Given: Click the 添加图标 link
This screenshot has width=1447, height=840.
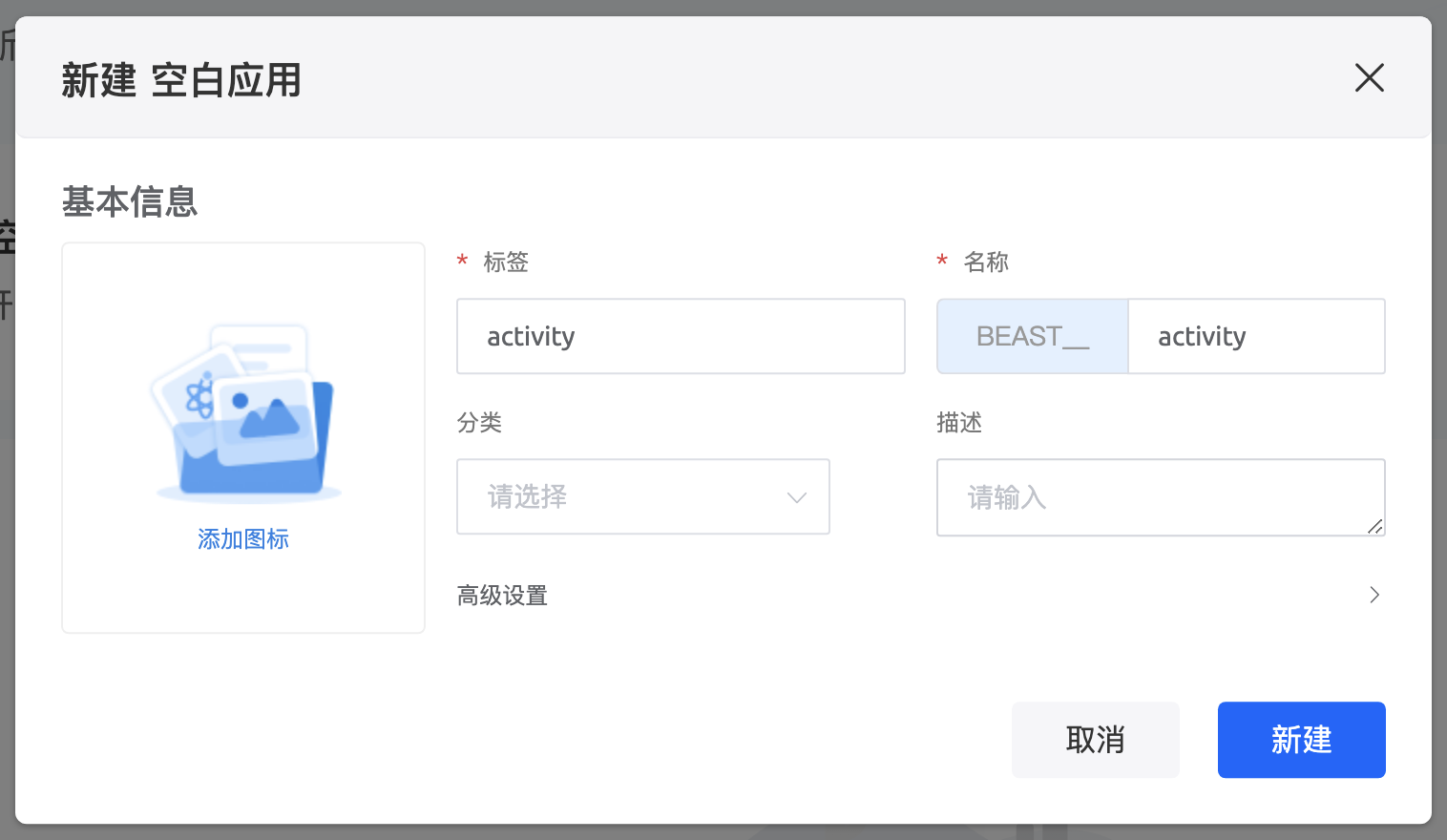Looking at the screenshot, I should (243, 539).
